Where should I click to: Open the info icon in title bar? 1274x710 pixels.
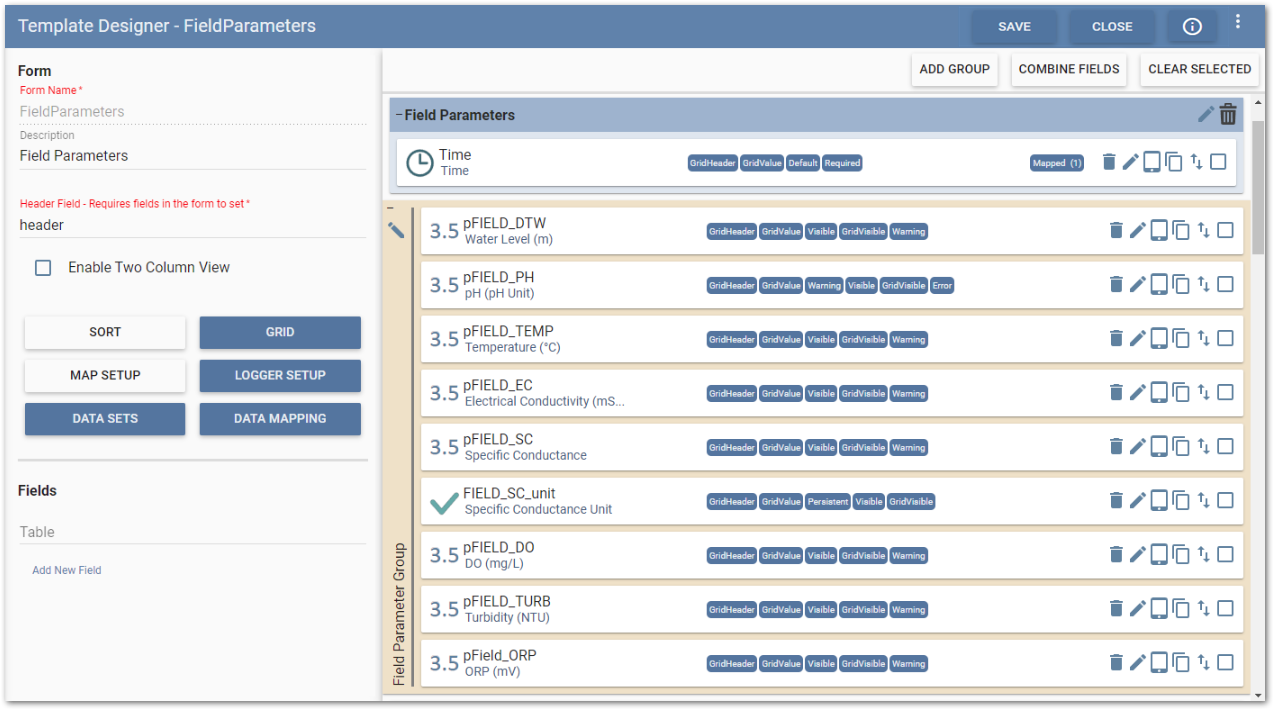tap(1192, 27)
